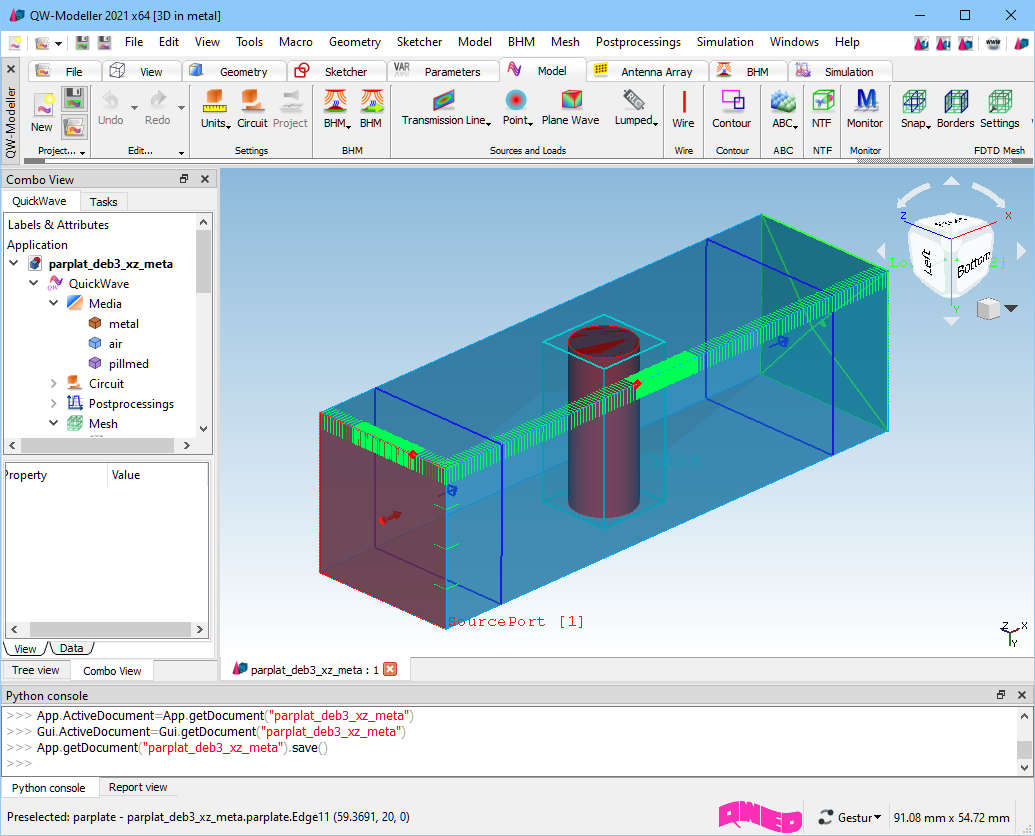Click the NTF box tool
Screen dimensions: 1035x836
pyautogui.click(x=822, y=109)
